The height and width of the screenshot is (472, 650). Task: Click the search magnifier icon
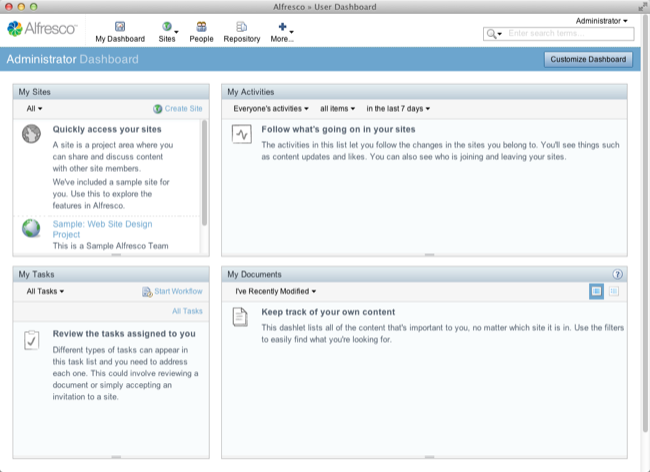pyautogui.click(x=491, y=34)
